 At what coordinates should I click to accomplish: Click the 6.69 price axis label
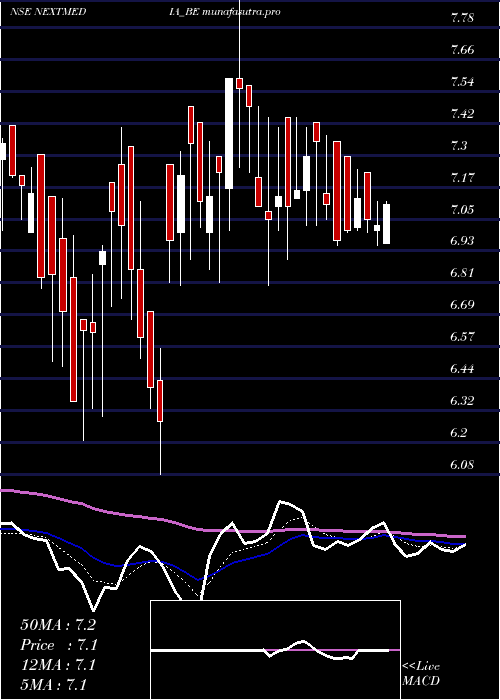(462, 305)
